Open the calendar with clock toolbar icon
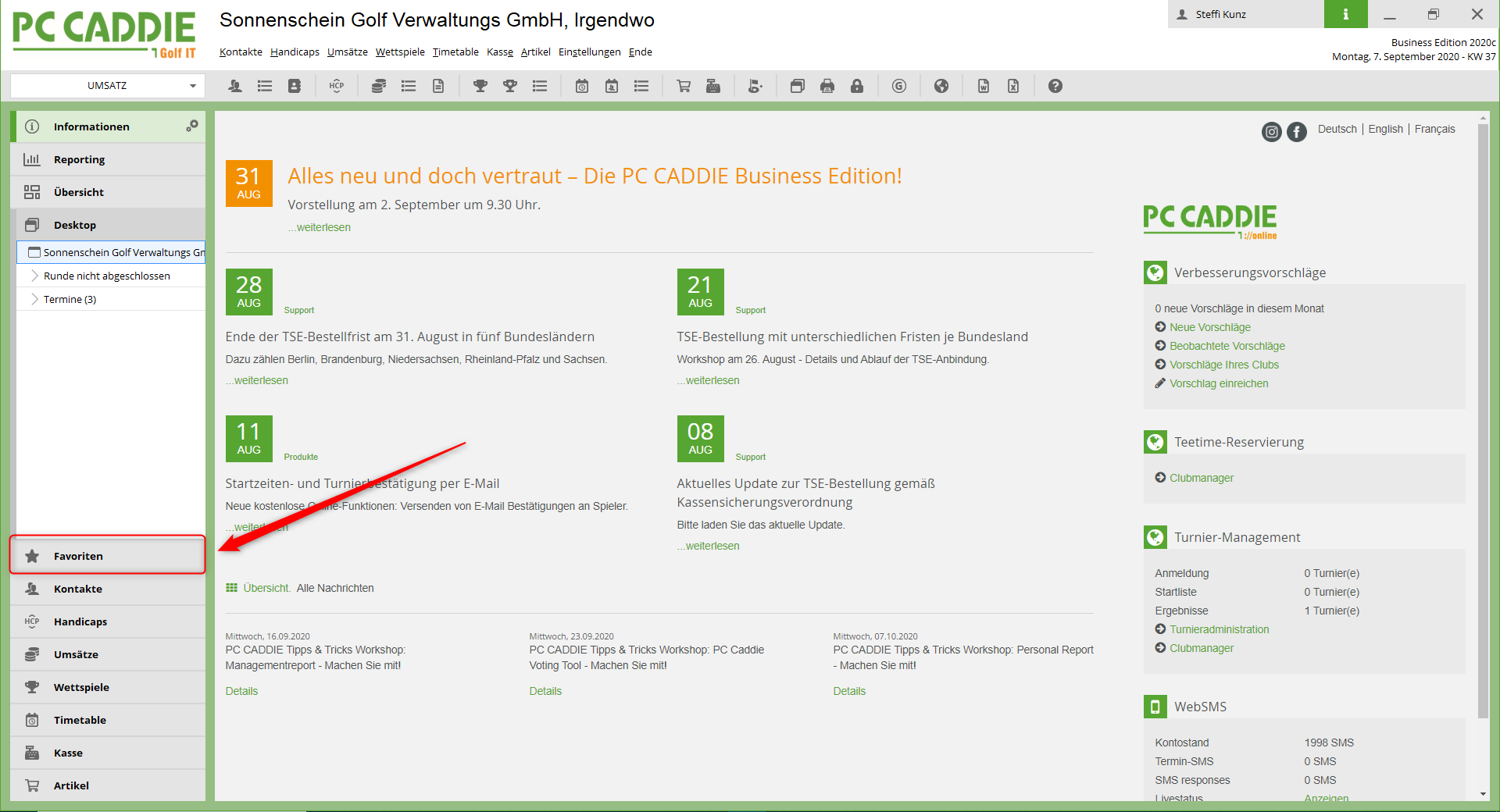1500x812 pixels. click(x=582, y=86)
